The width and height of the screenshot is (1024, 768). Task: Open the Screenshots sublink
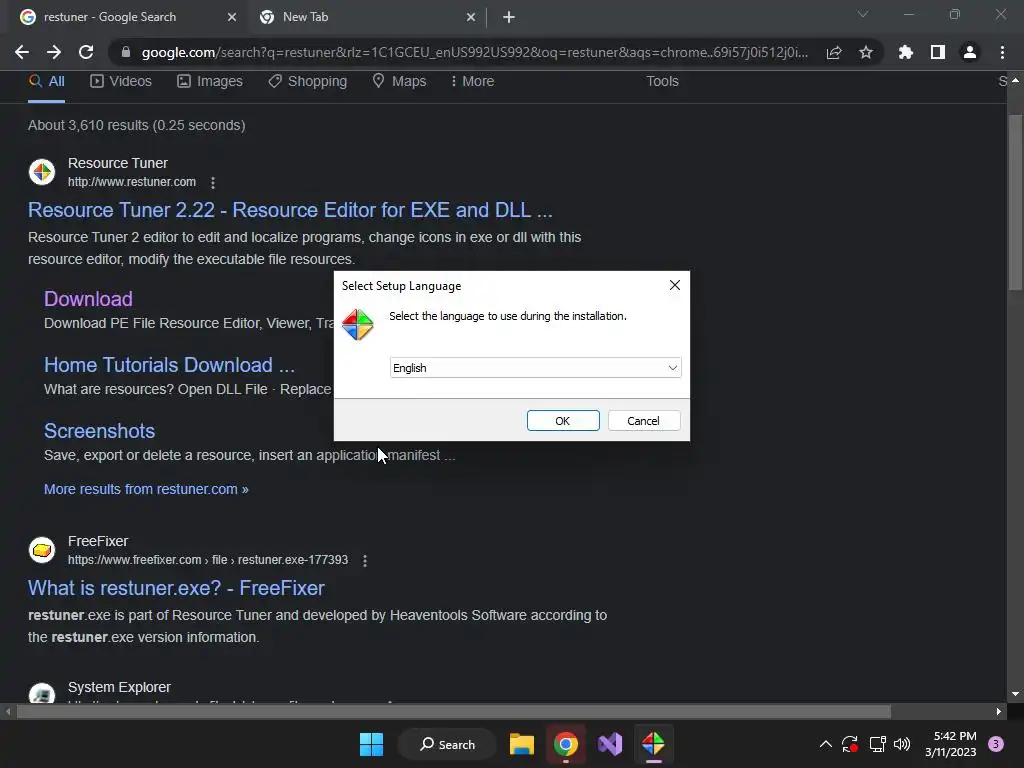point(99,431)
